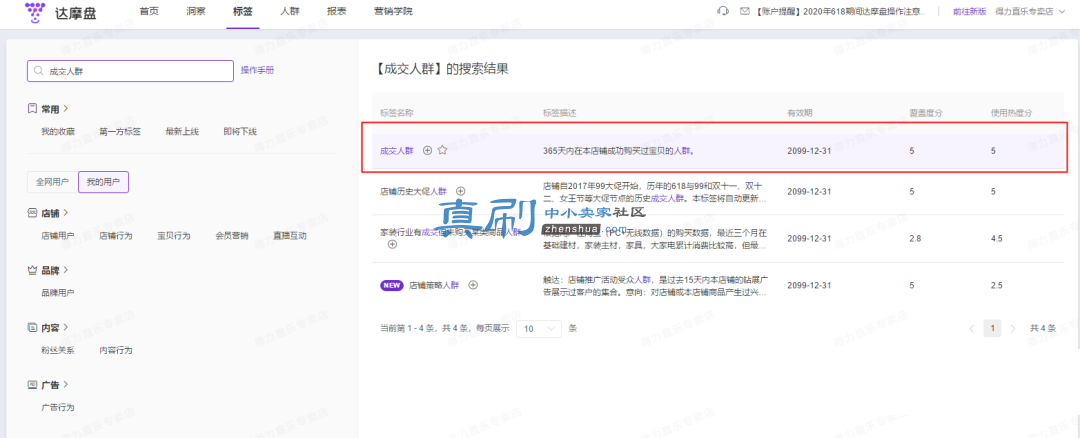Select 宝贝行为 subcategory
Screen dimensions: 1080x438
(174, 236)
